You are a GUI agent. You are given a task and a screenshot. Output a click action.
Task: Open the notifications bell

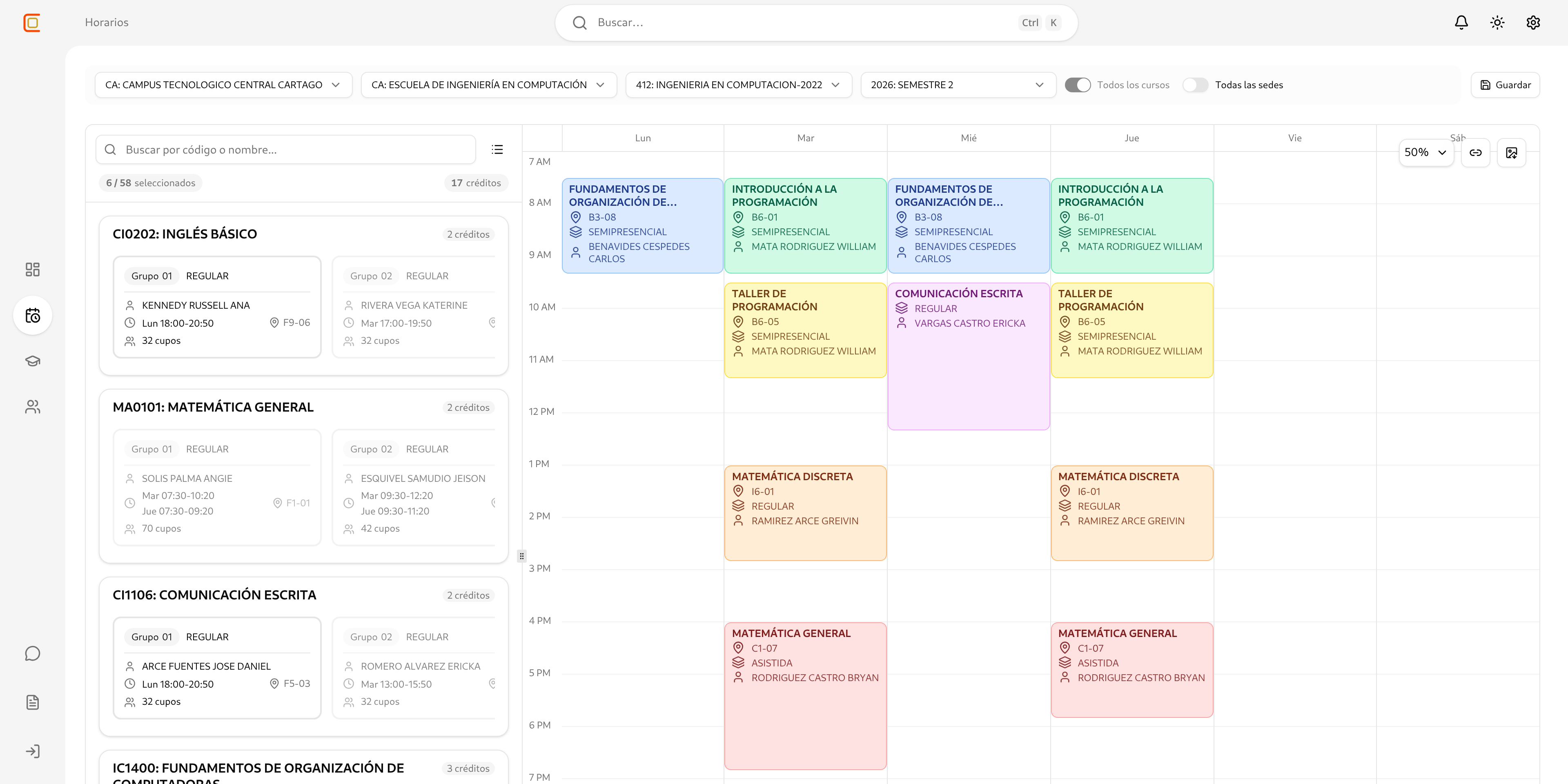click(x=1461, y=22)
